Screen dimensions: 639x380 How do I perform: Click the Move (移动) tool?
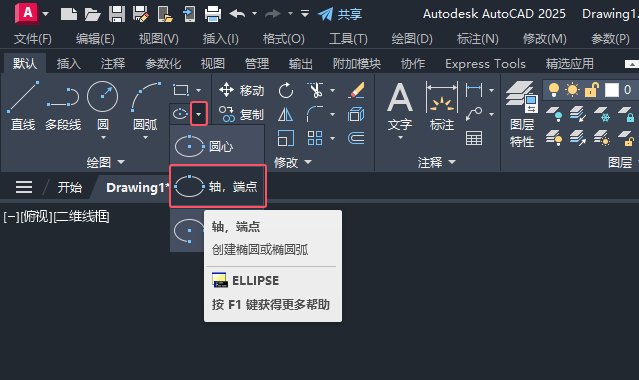tap(241, 90)
